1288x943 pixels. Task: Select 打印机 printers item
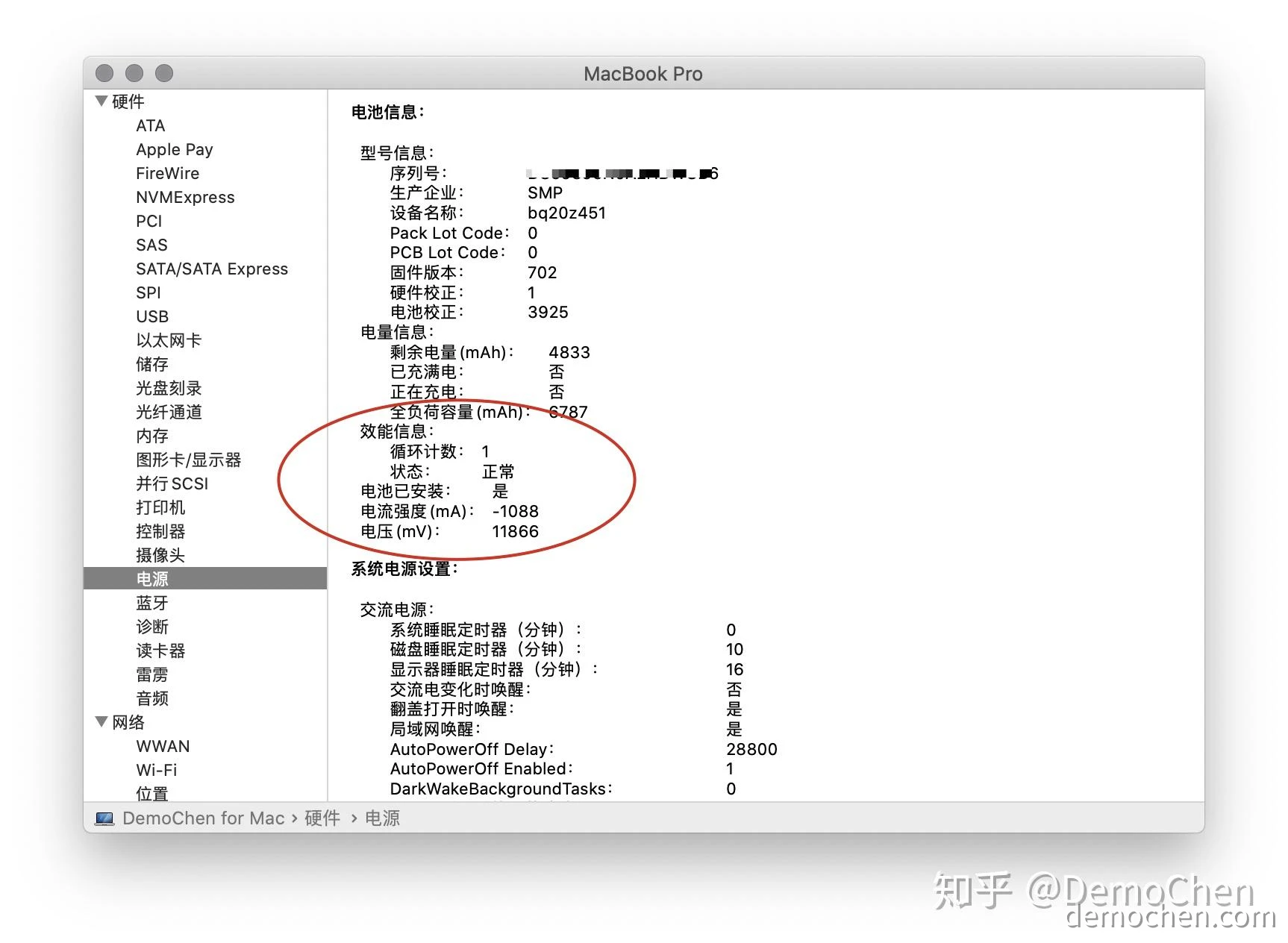click(x=160, y=507)
